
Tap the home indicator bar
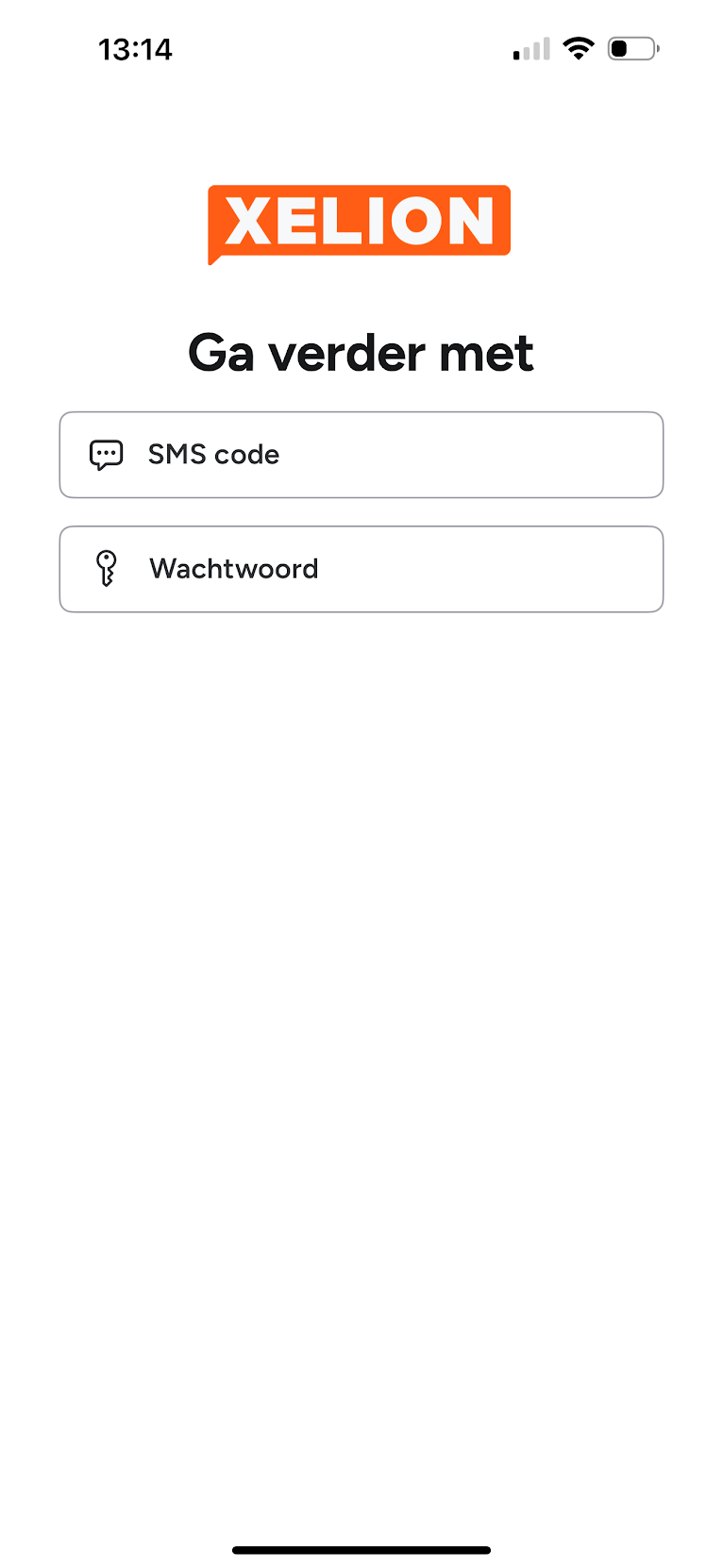click(361, 1549)
